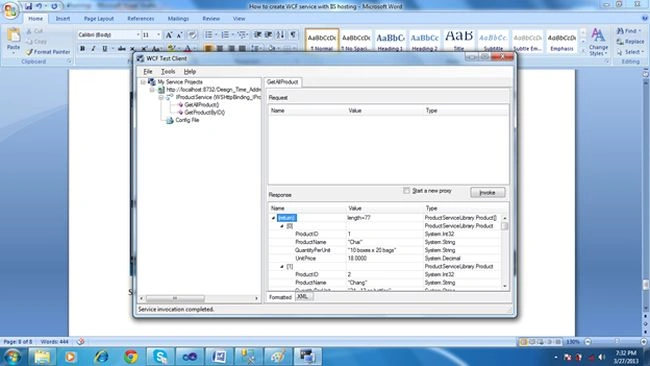This screenshot has width=650, height=366.
Task: Apply Underline formatting in Word ribbon
Action: click(x=104, y=48)
